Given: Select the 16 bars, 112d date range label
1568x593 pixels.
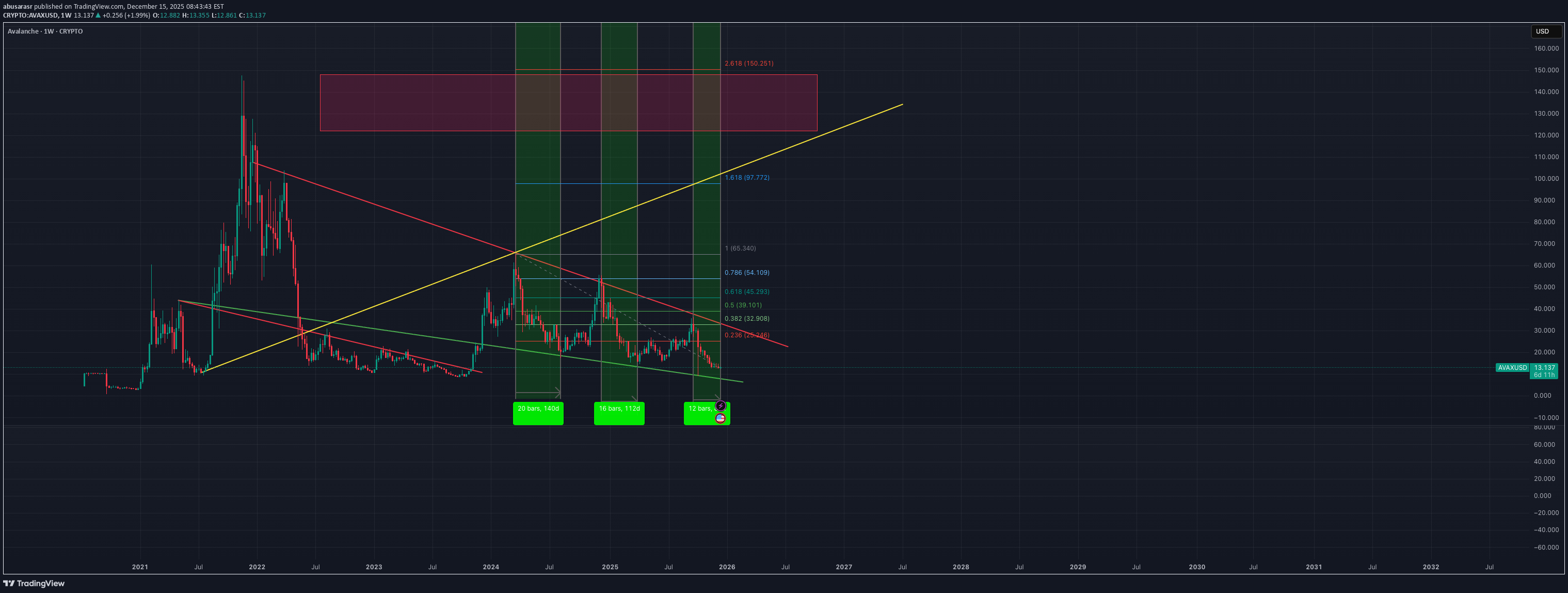Looking at the screenshot, I should pyautogui.click(x=619, y=413).
